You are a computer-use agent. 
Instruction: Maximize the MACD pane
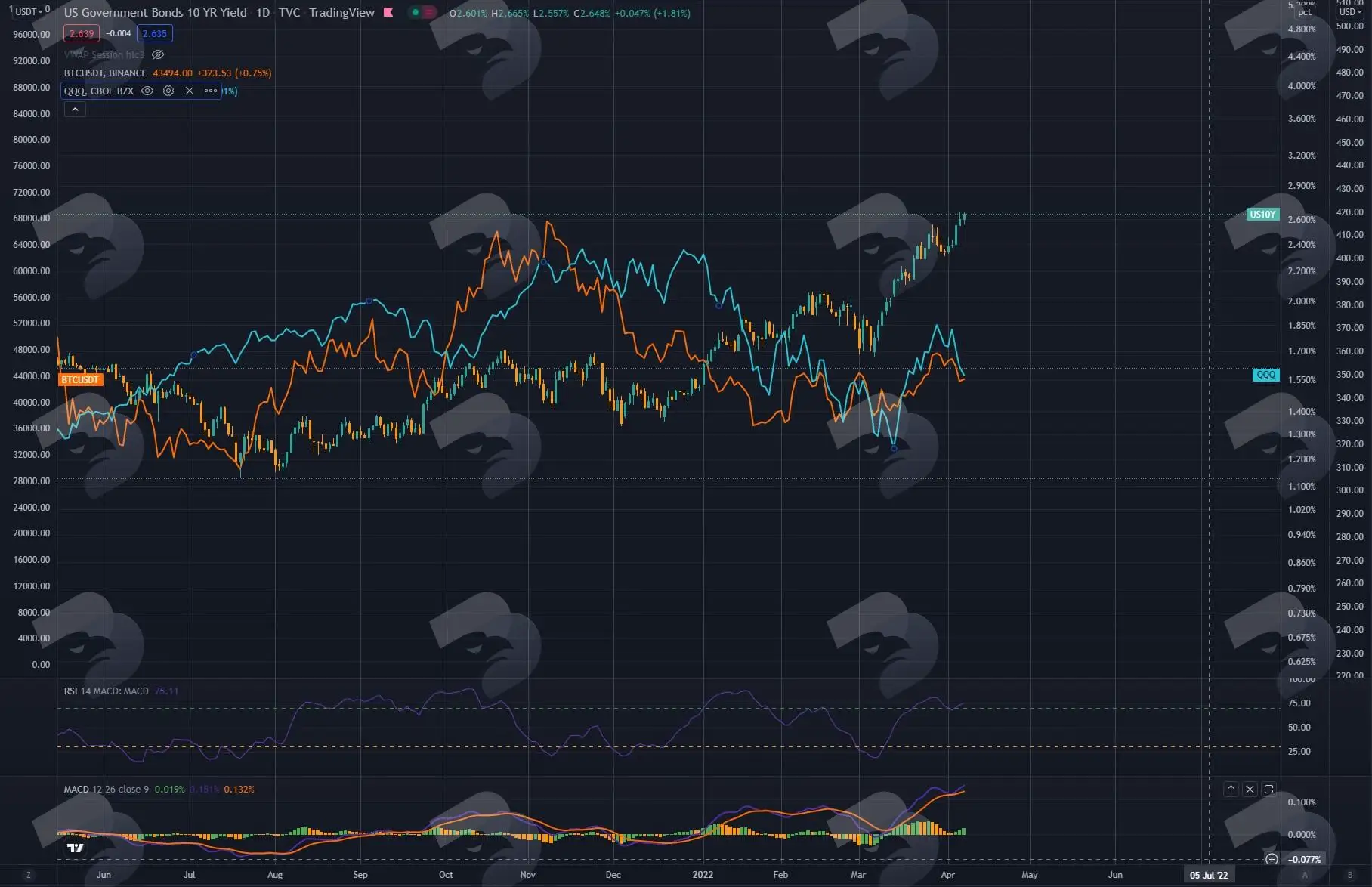(x=1268, y=789)
